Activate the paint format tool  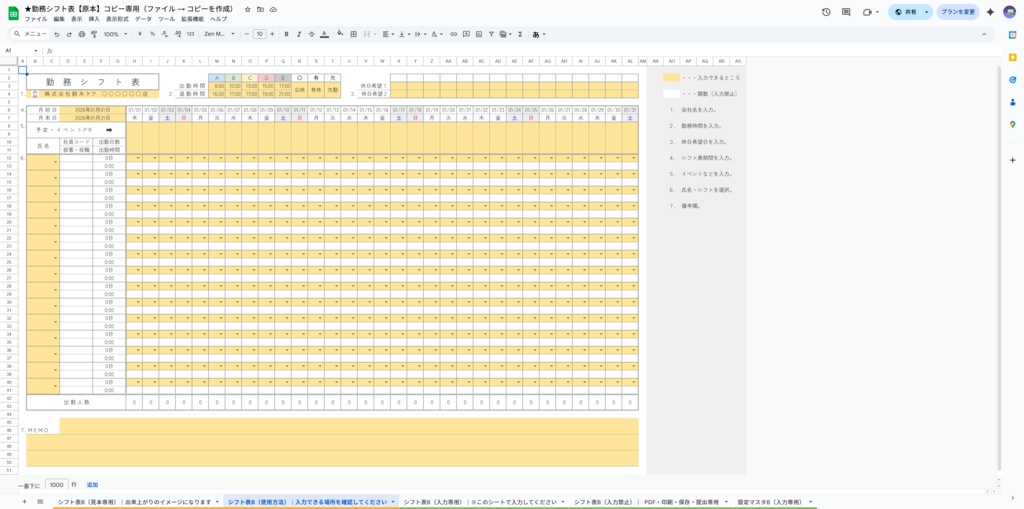tap(94, 34)
